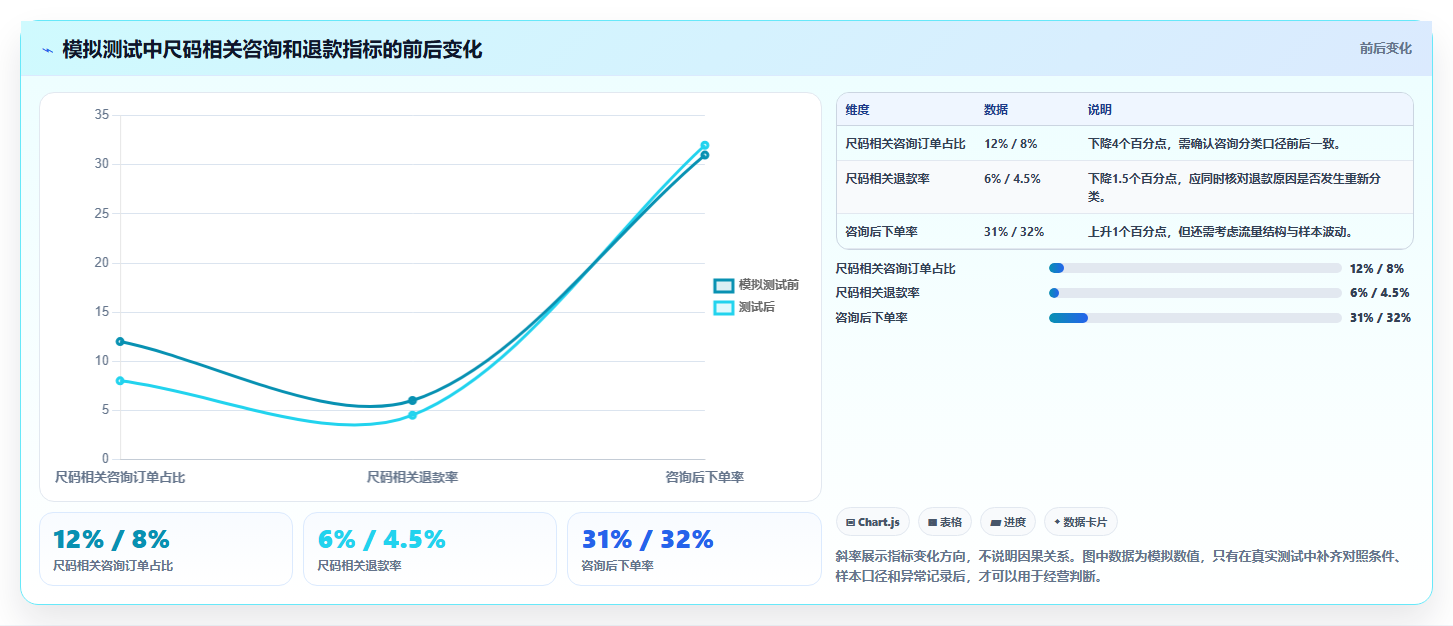Click the footnote text about 斜率展示指标变化方向
This screenshot has width=1453, height=626.
(x=1122, y=566)
